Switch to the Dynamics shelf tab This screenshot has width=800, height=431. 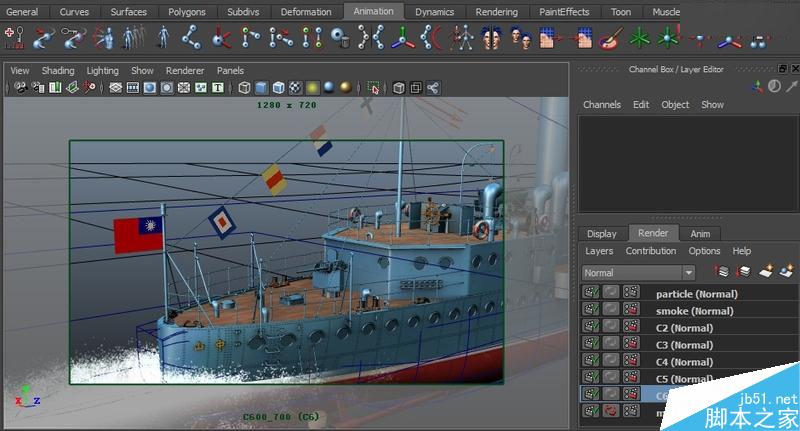434,12
